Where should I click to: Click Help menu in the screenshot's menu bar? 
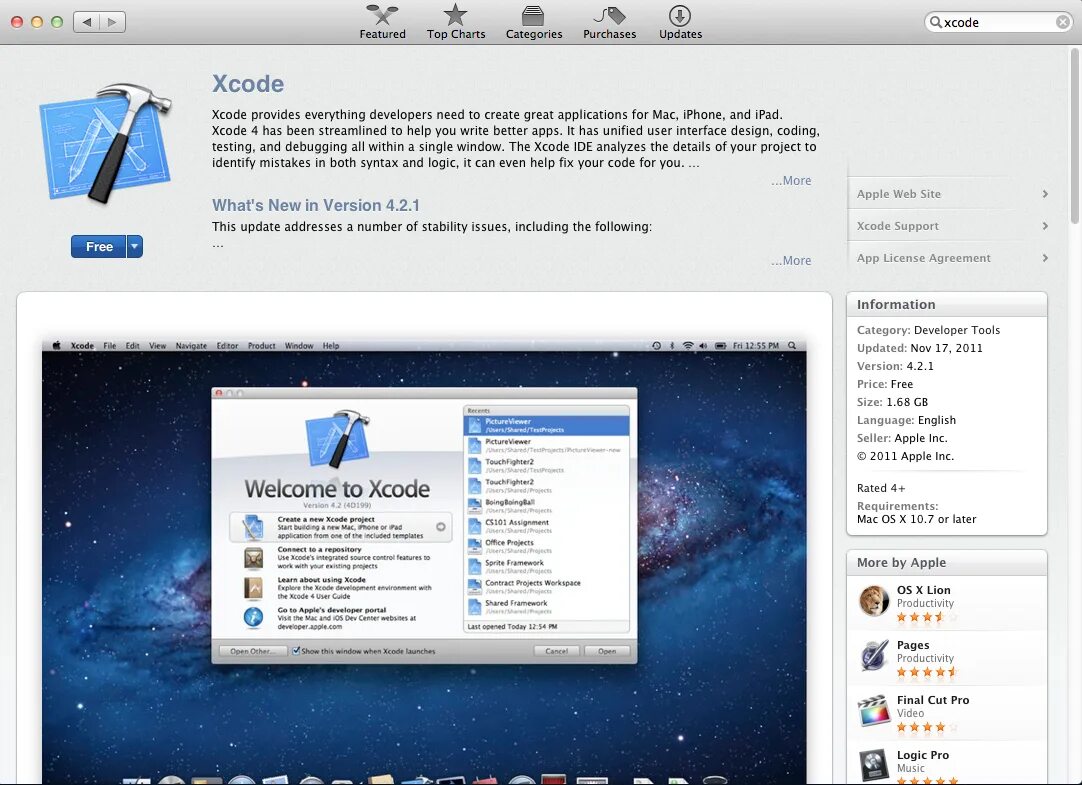click(x=331, y=346)
